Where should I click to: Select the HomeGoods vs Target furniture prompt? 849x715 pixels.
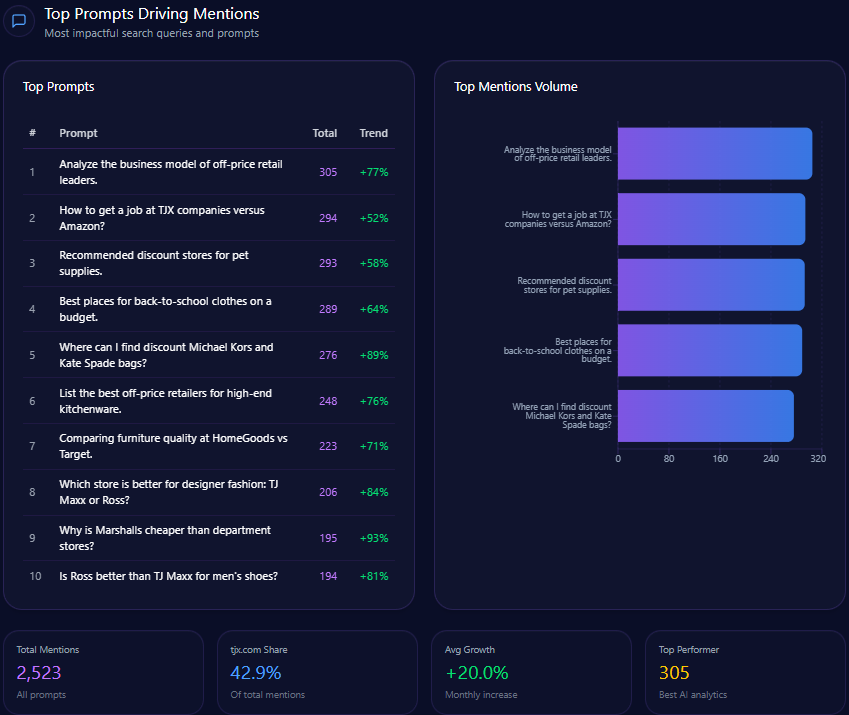pos(173,446)
